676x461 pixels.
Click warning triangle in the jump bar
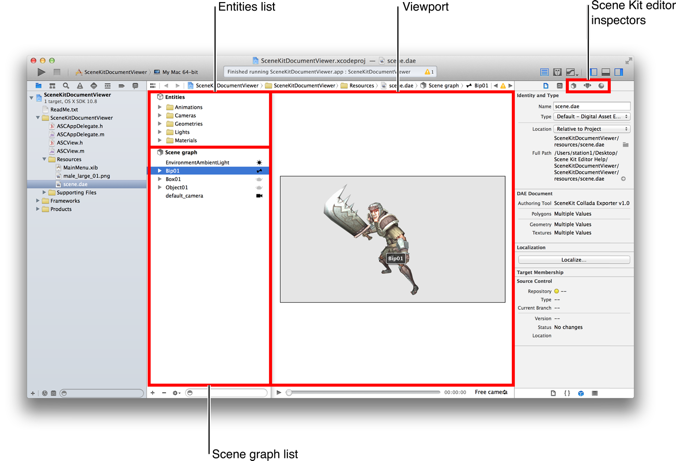[x=503, y=86]
